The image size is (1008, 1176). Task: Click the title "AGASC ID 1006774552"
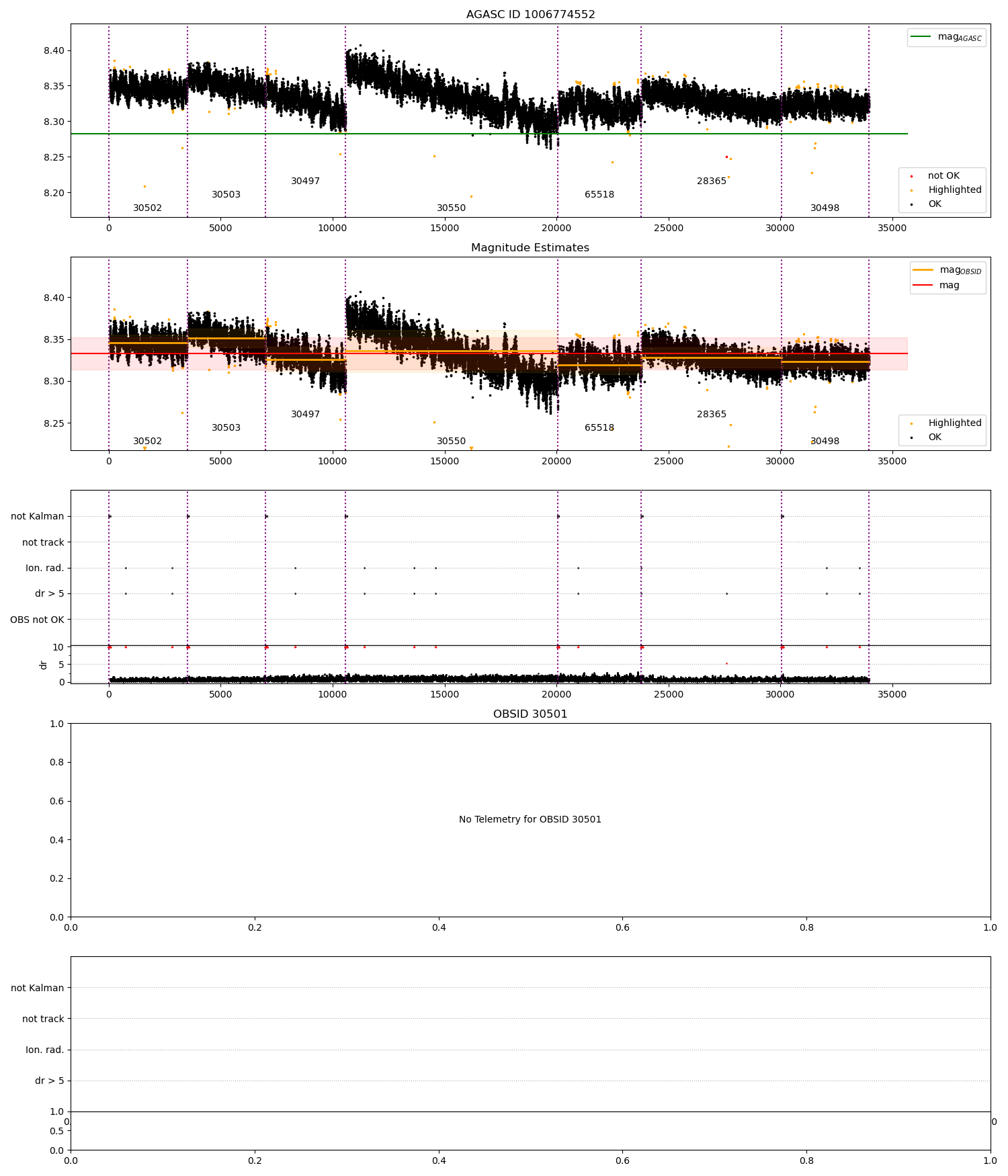tap(530, 15)
